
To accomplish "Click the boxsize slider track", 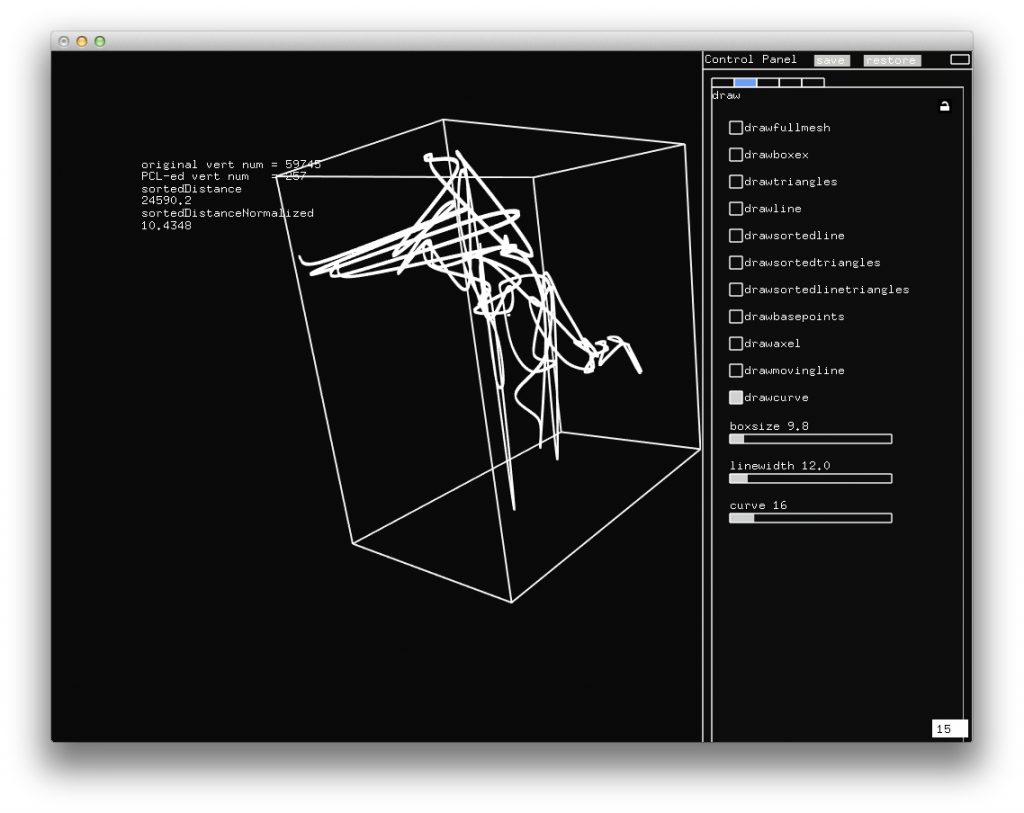I will coord(810,439).
